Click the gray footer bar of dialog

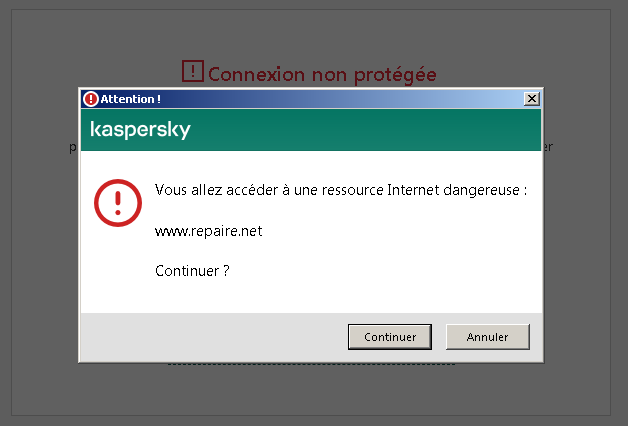coord(311,337)
